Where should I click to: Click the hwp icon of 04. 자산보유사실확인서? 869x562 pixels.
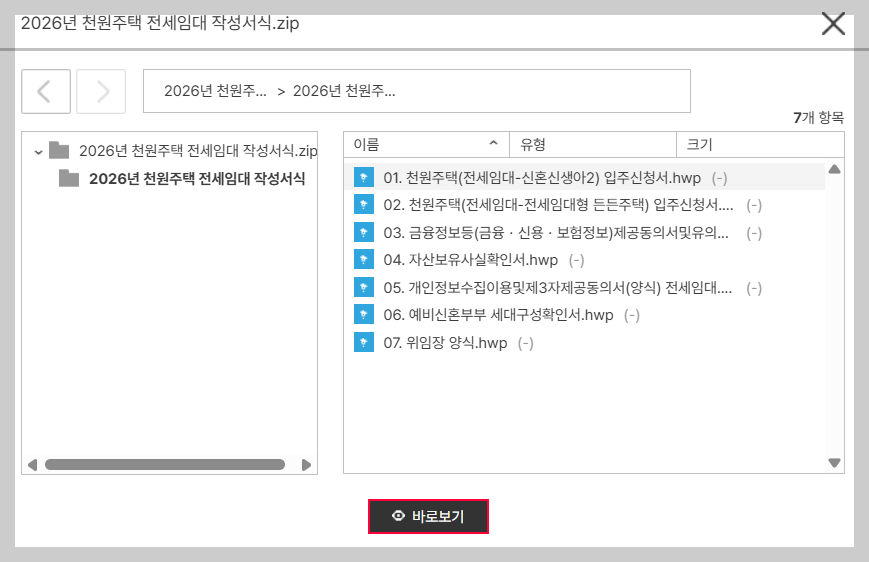[364, 260]
